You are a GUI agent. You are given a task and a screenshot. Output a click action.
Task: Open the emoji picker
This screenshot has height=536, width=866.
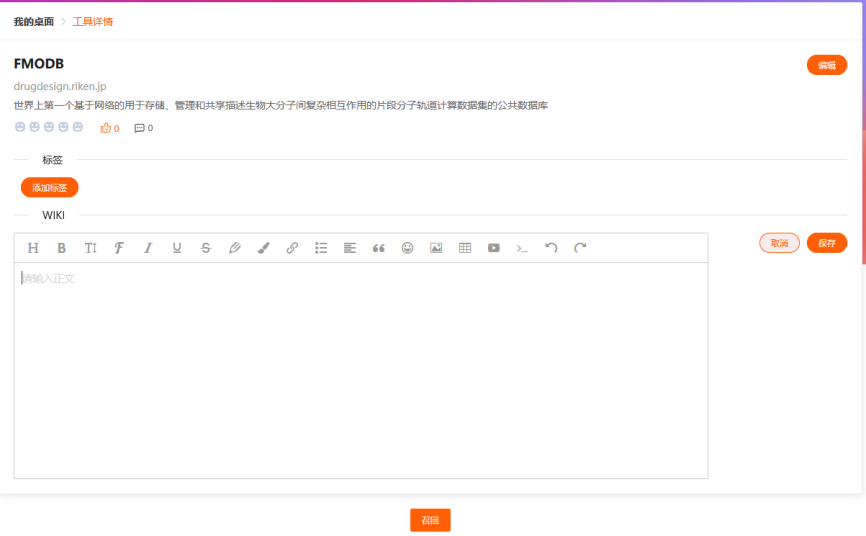pyautogui.click(x=408, y=248)
